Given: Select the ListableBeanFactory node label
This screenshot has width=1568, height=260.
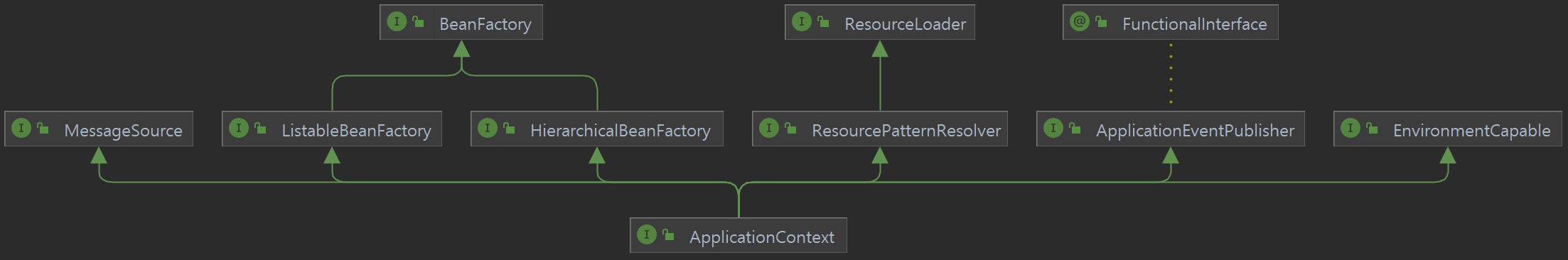Looking at the screenshot, I should coord(356,131).
